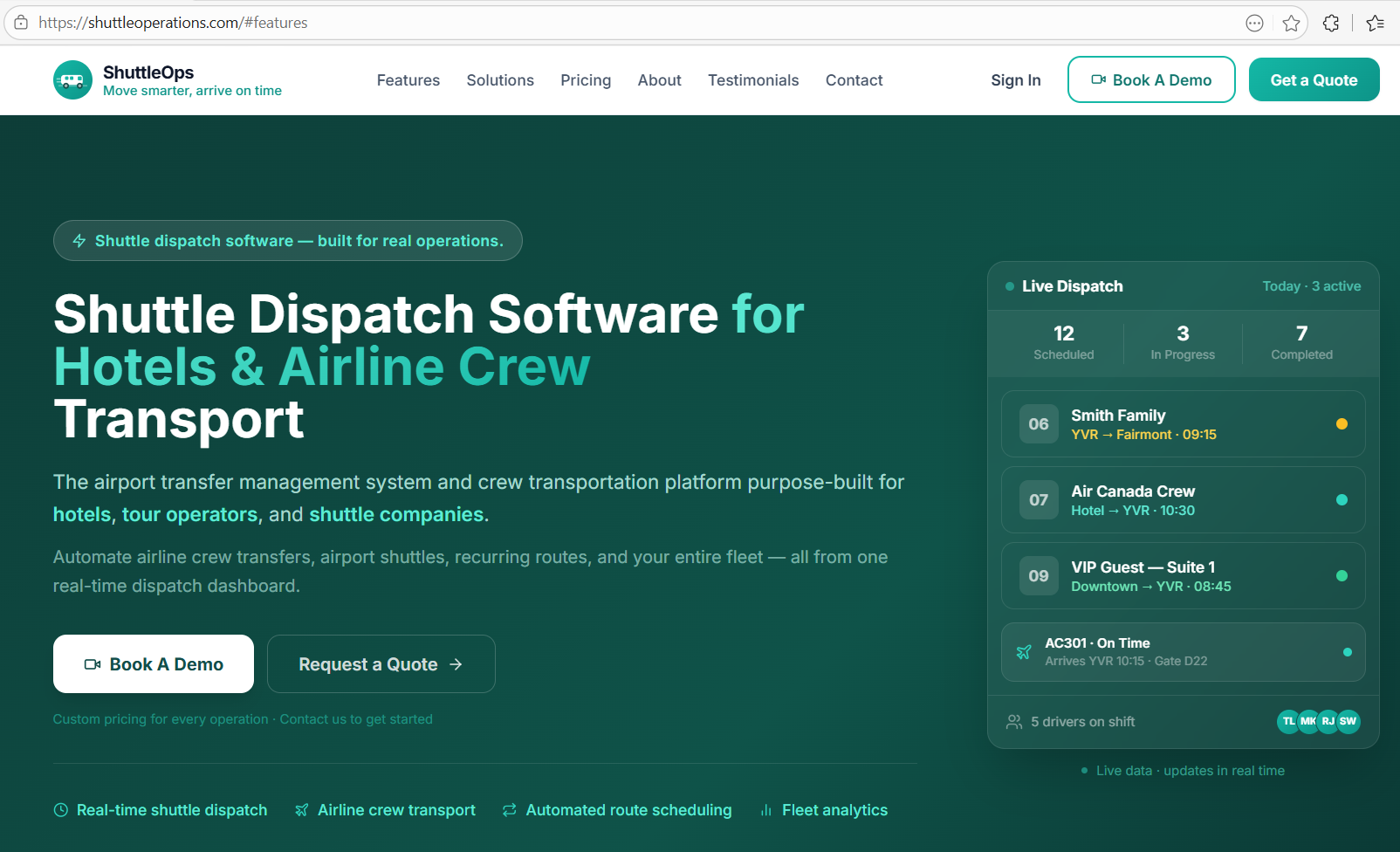Viewport: 1400px width, 852px height.
Task: Go to the Pricing nav item
Action: [x=586, y=80]
